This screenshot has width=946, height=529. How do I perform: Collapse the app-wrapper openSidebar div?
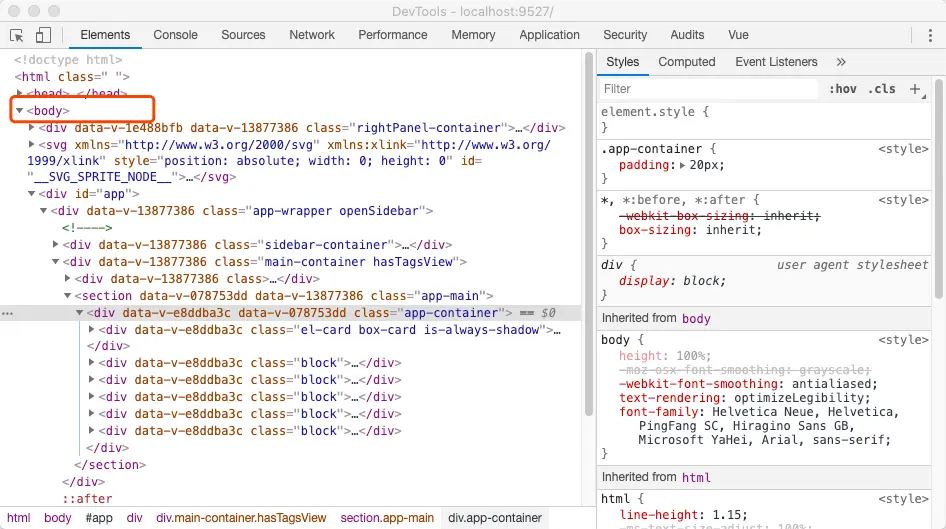43,211
